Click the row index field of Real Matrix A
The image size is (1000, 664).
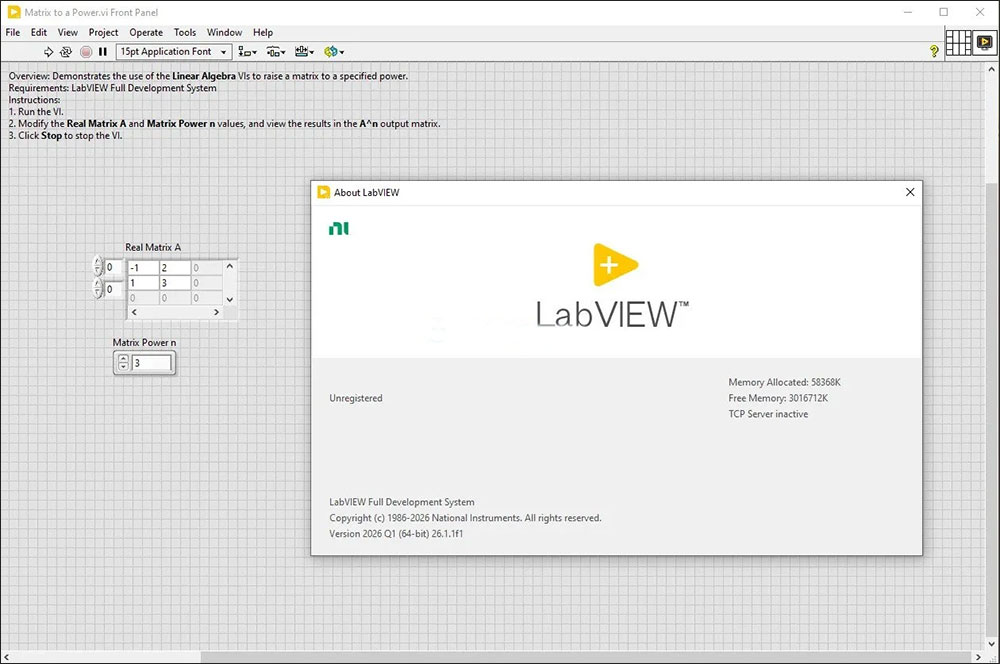pos(114,267)
